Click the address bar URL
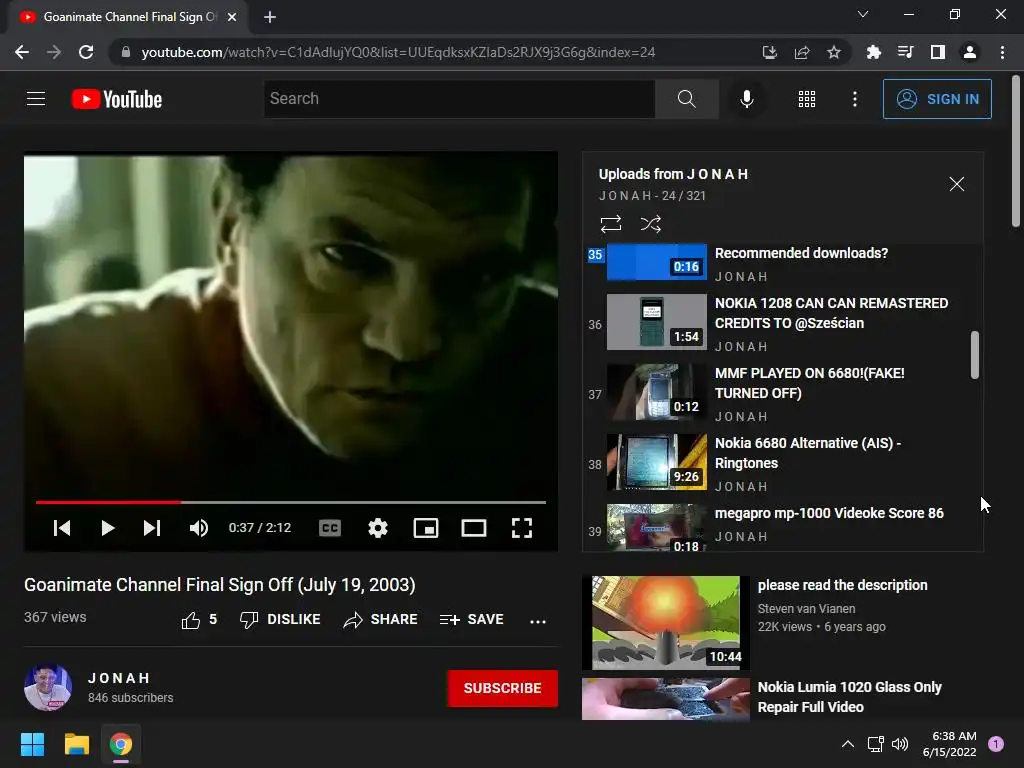The image size is (1024, 768). point(398,52)
